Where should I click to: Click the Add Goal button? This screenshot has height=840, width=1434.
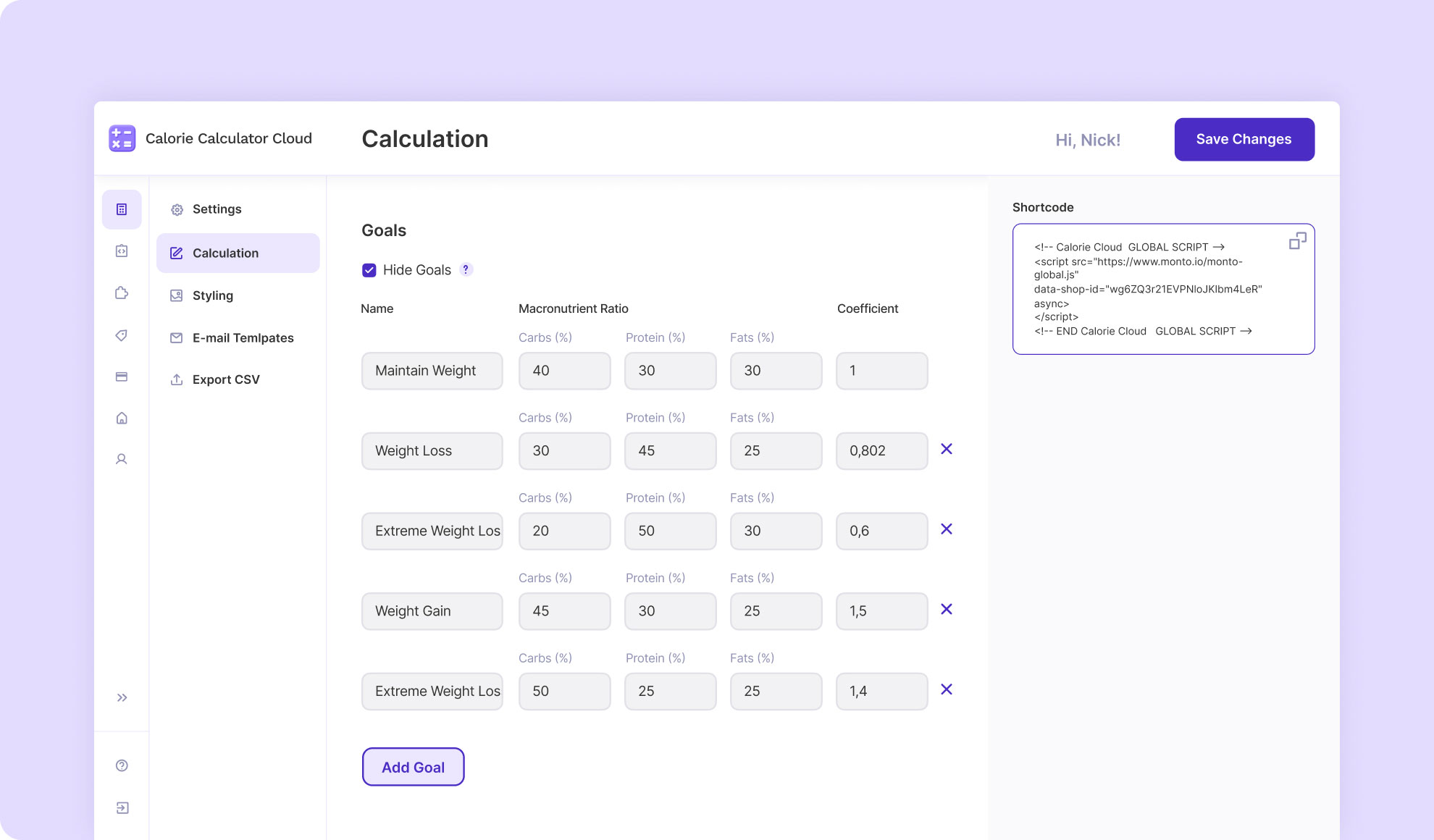coord(412,766)
